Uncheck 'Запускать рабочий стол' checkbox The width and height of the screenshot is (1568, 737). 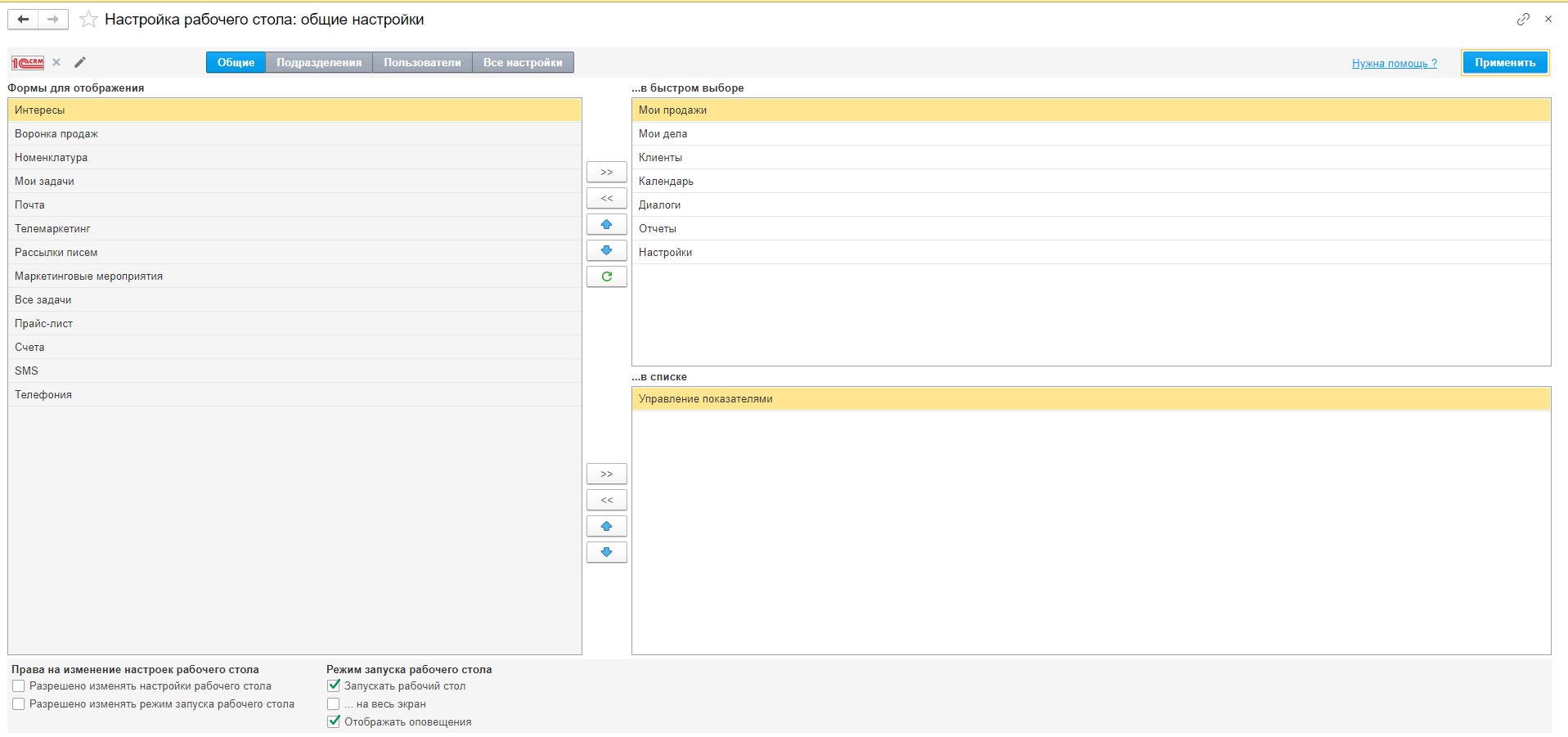pyautogui.click(x=334, y=686)
